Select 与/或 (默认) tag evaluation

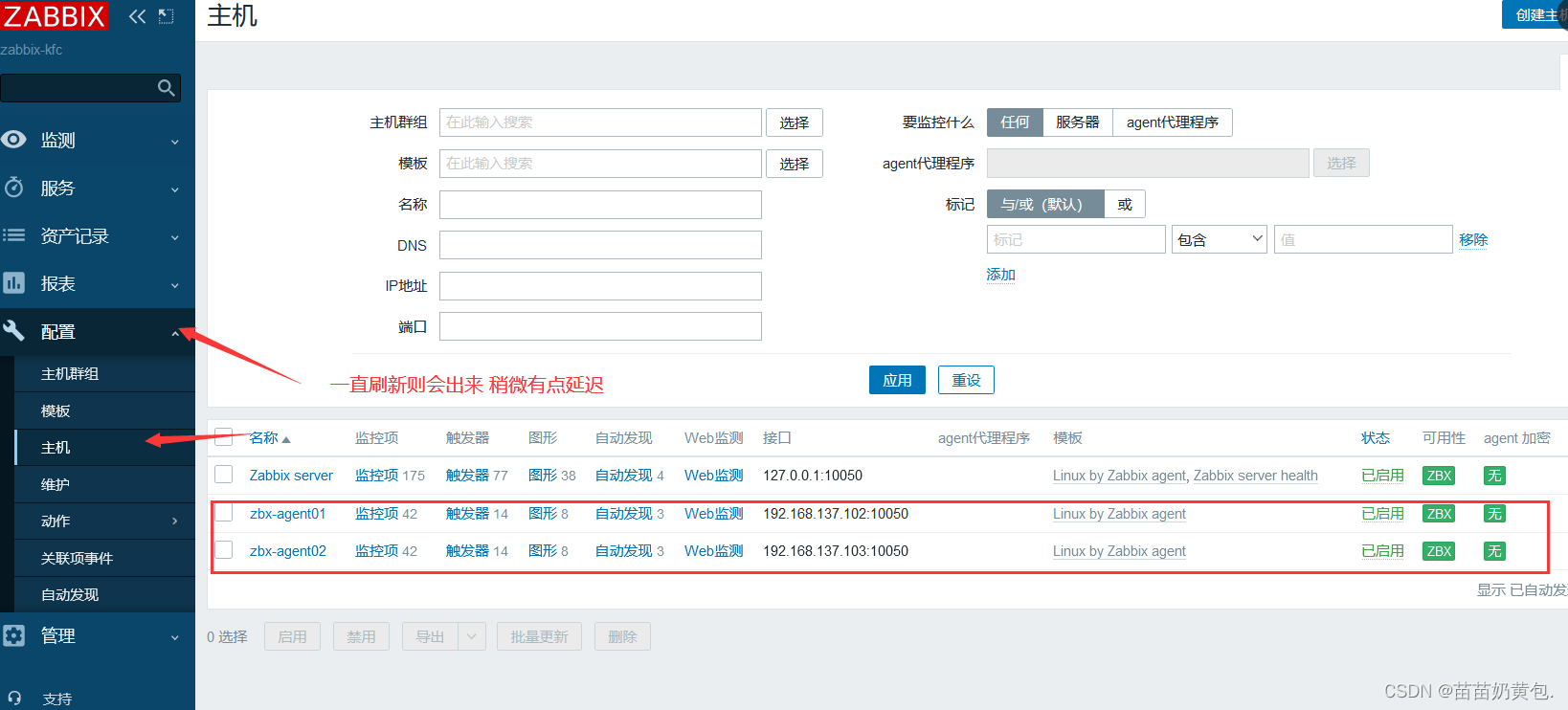coord(1045,204)
